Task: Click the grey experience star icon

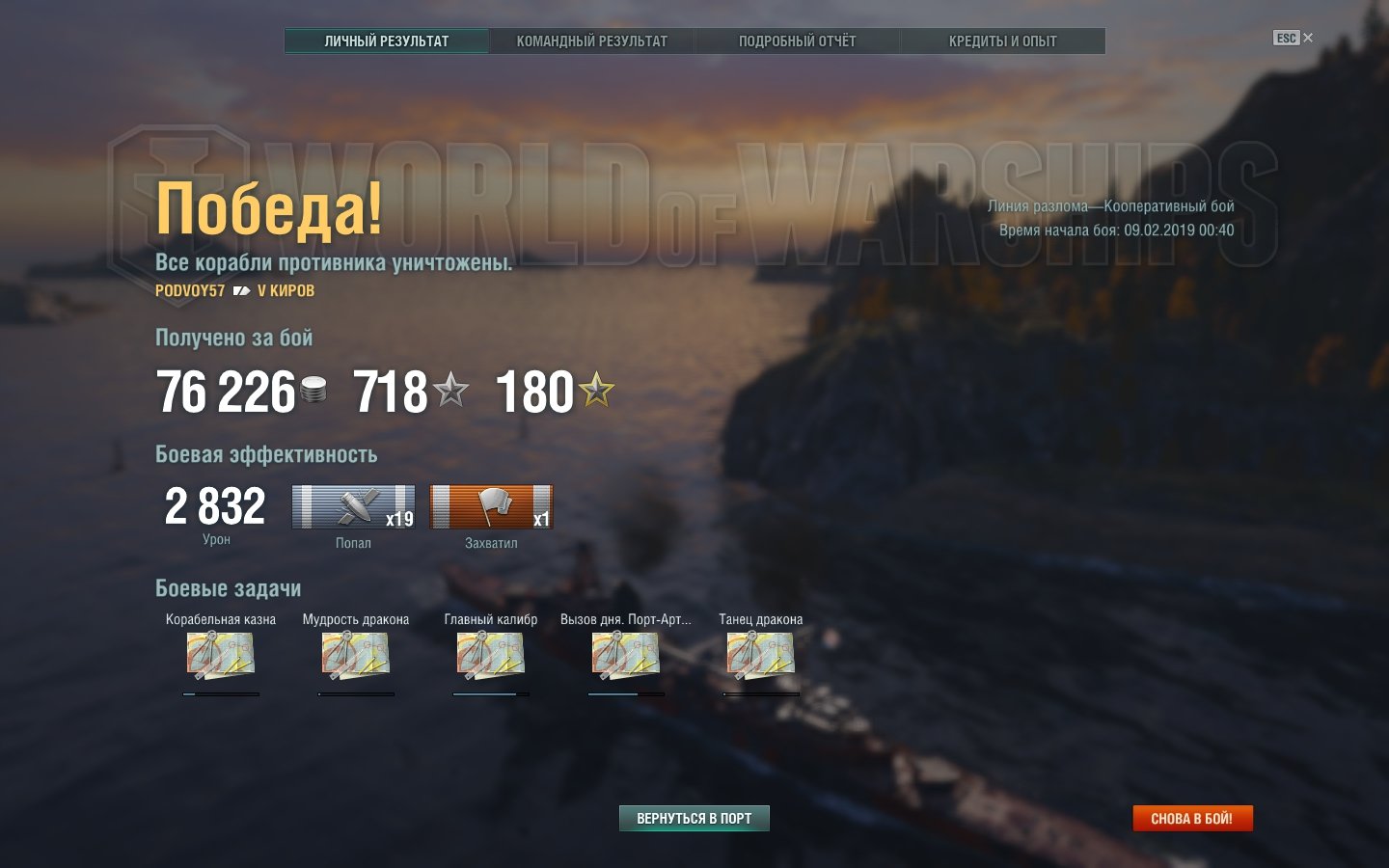Action: tap(450, 391)
